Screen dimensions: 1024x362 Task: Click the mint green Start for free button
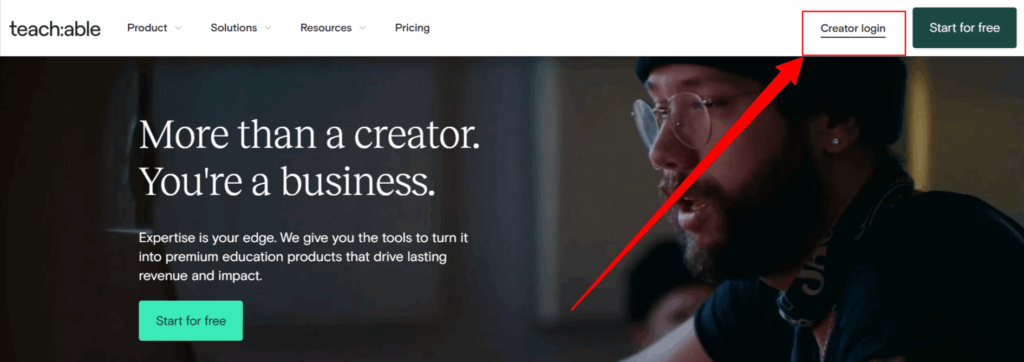click(191, 321)
